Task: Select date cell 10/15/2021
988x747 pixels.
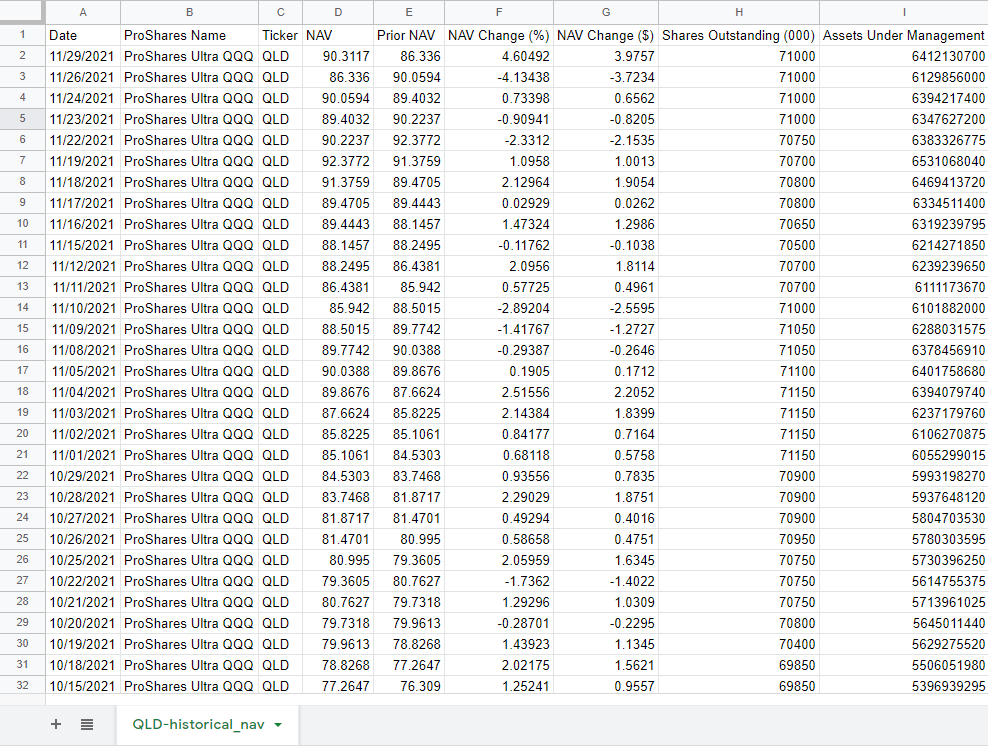Action: point(83,686)
